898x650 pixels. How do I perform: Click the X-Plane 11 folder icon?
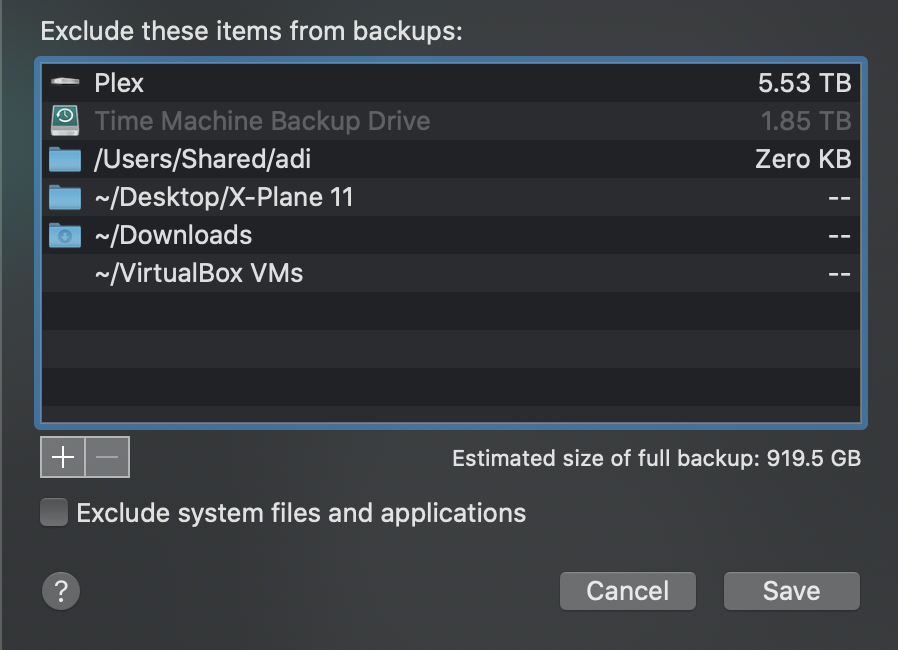(x=65, y=197)
